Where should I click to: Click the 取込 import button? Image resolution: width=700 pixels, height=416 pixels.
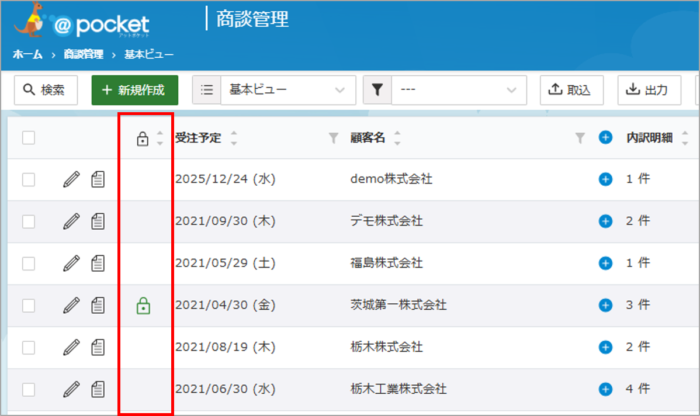[571, 90]
